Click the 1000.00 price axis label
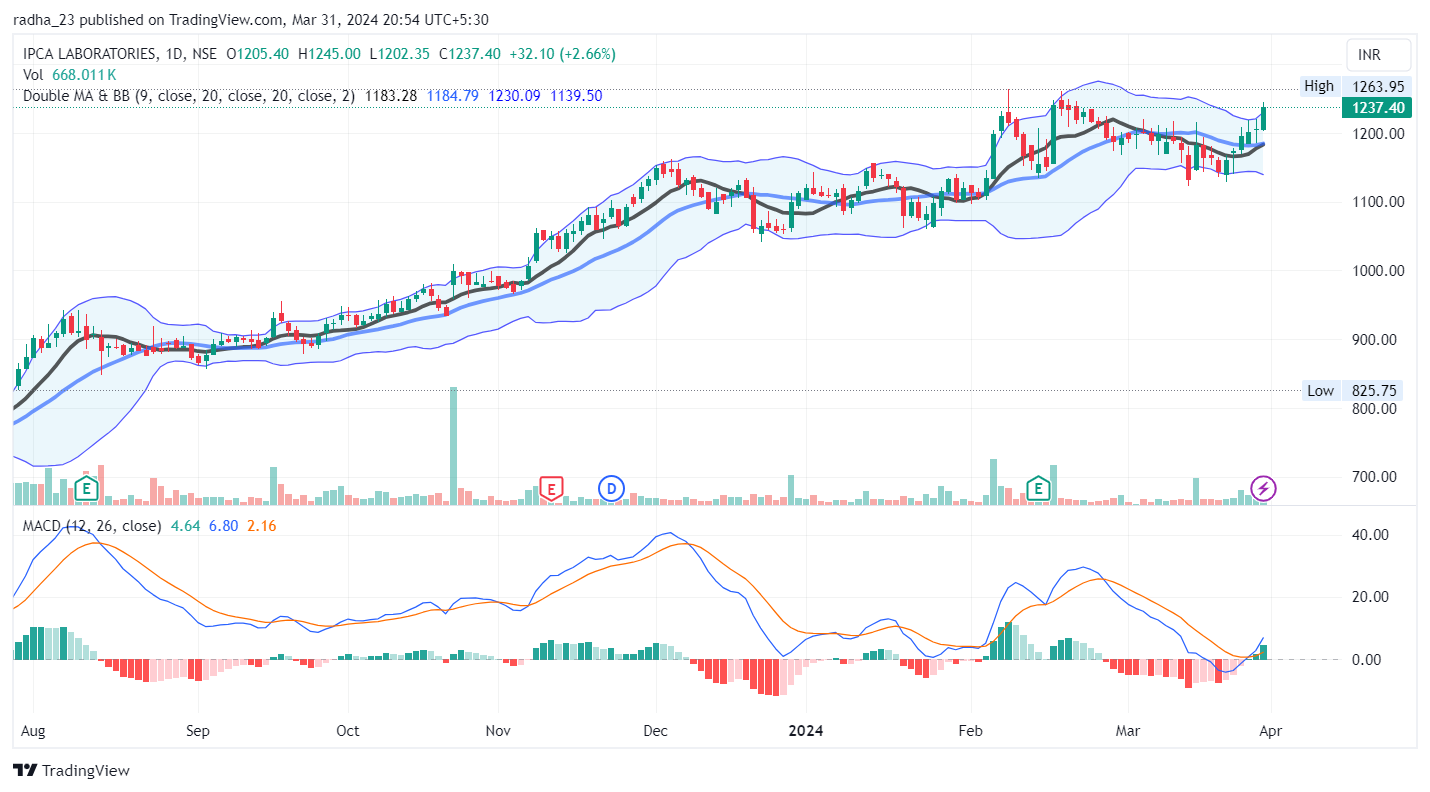 tap(1377, 271)
